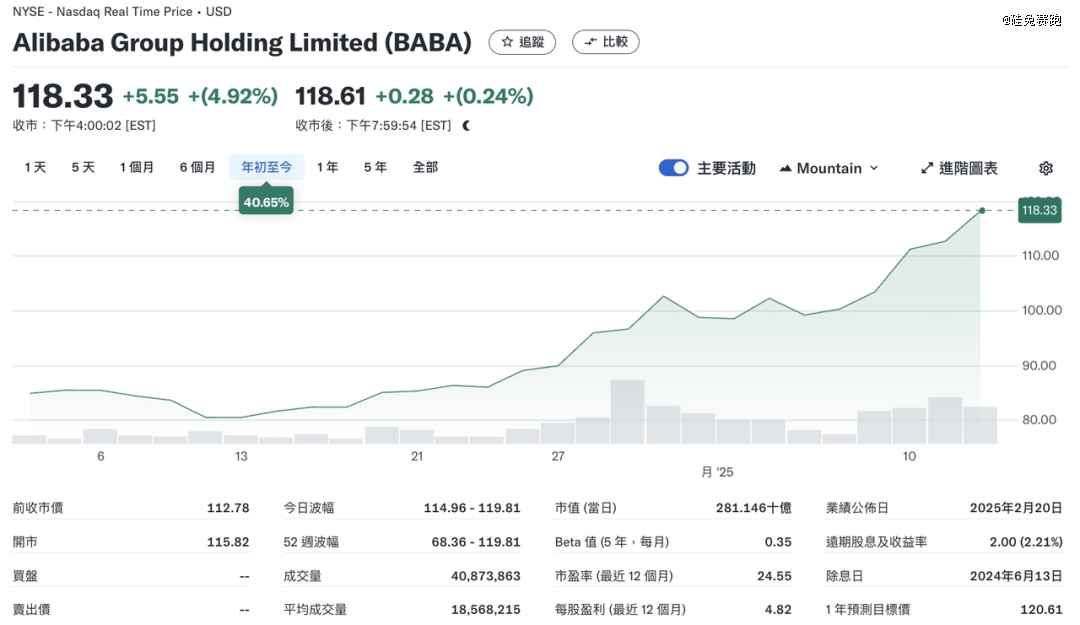Click the 118.33 price tag on chart axis
The height and width of the screenshot is (625, 1080).
[1039, 210]
